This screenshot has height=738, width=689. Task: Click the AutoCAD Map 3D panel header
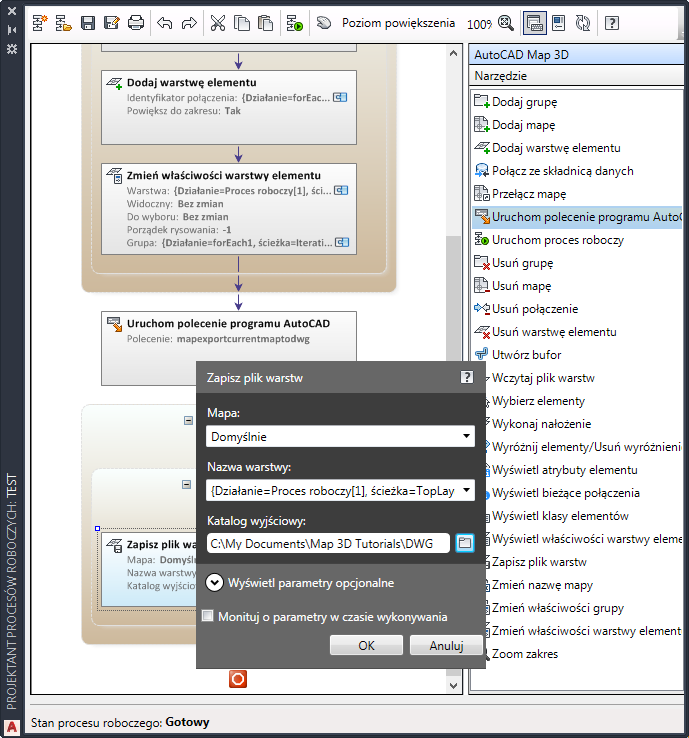point(577,55)
